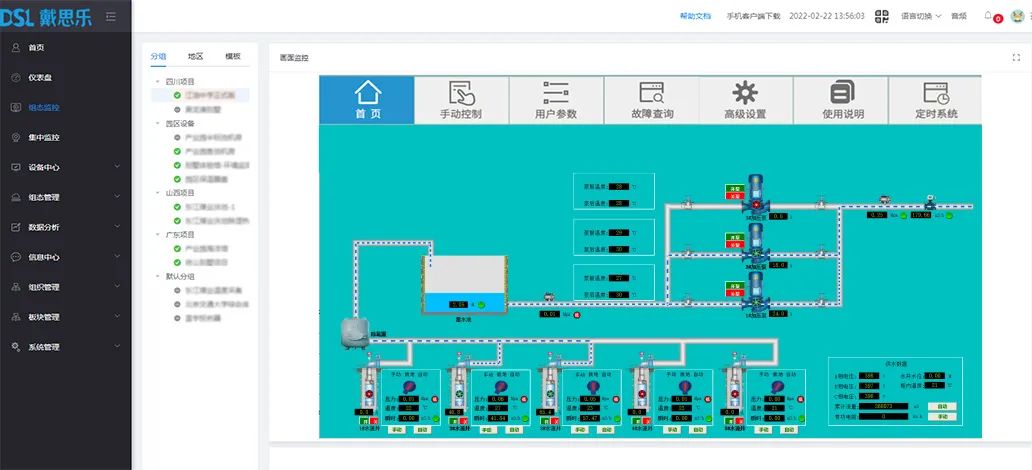Screen dimensions: 1032x470
Task: Open the notification bell icon
Action: pos(988,16)
